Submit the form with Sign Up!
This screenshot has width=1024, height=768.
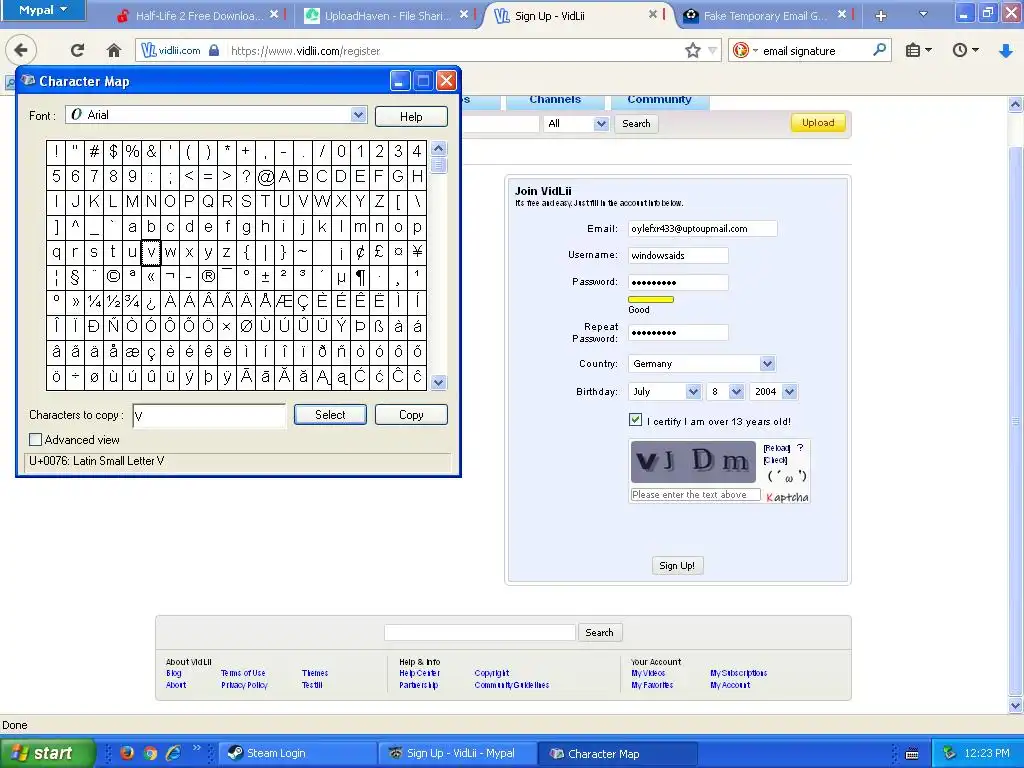[x=677, y=566]
